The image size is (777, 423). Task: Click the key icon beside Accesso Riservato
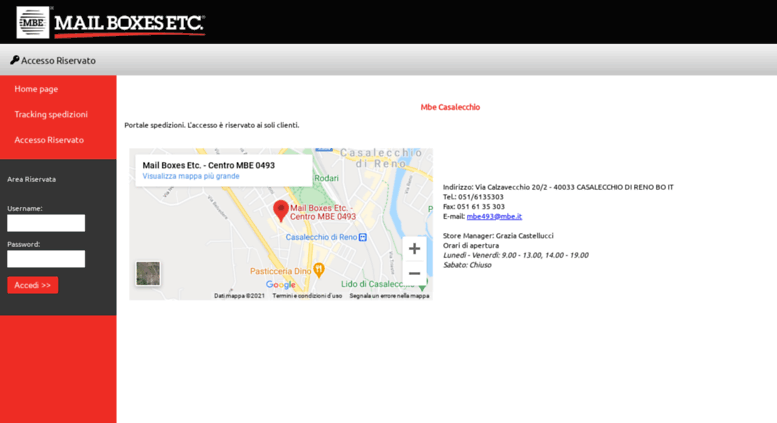pos(14,60)
